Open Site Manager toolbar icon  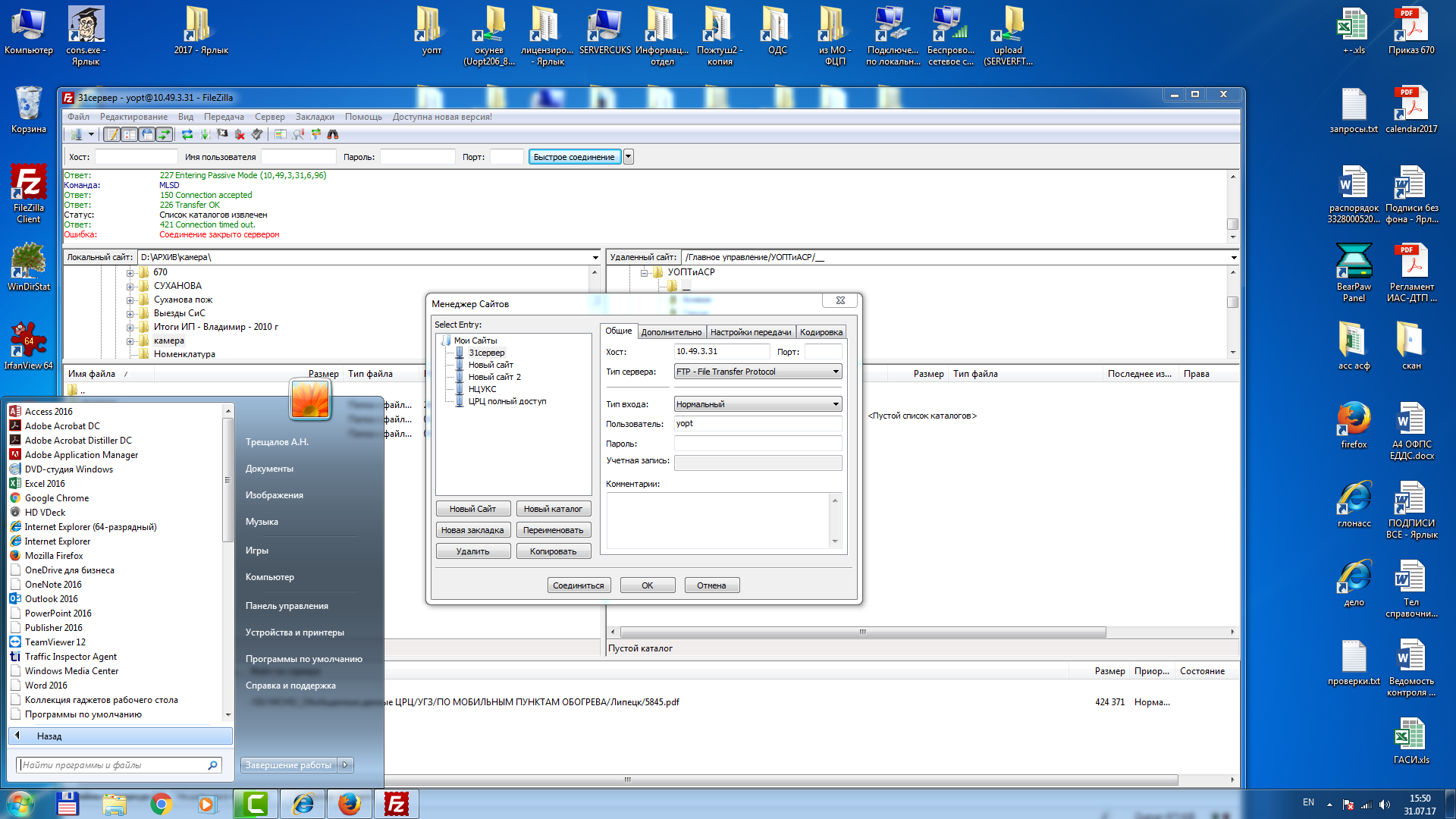(x=77, y=134)
